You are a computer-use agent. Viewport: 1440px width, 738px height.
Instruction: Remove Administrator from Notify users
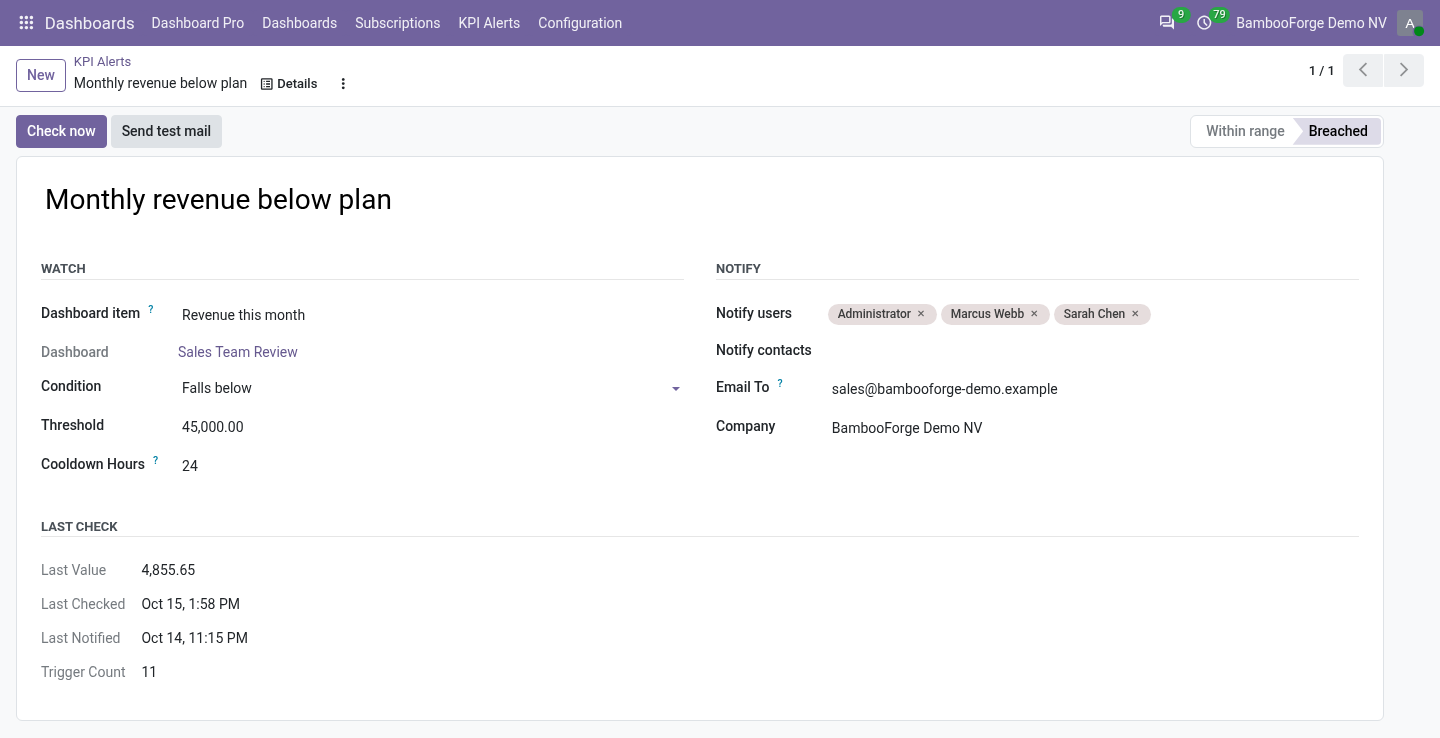click(x=921, y=314)
